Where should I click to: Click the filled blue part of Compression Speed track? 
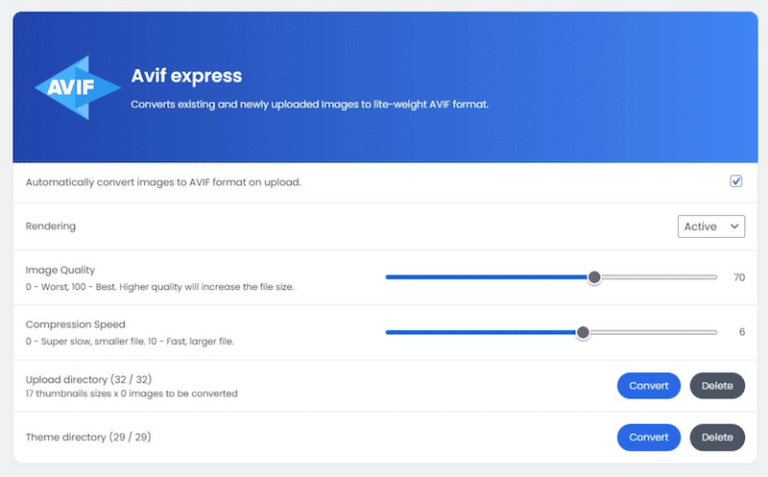pos(481,333)
